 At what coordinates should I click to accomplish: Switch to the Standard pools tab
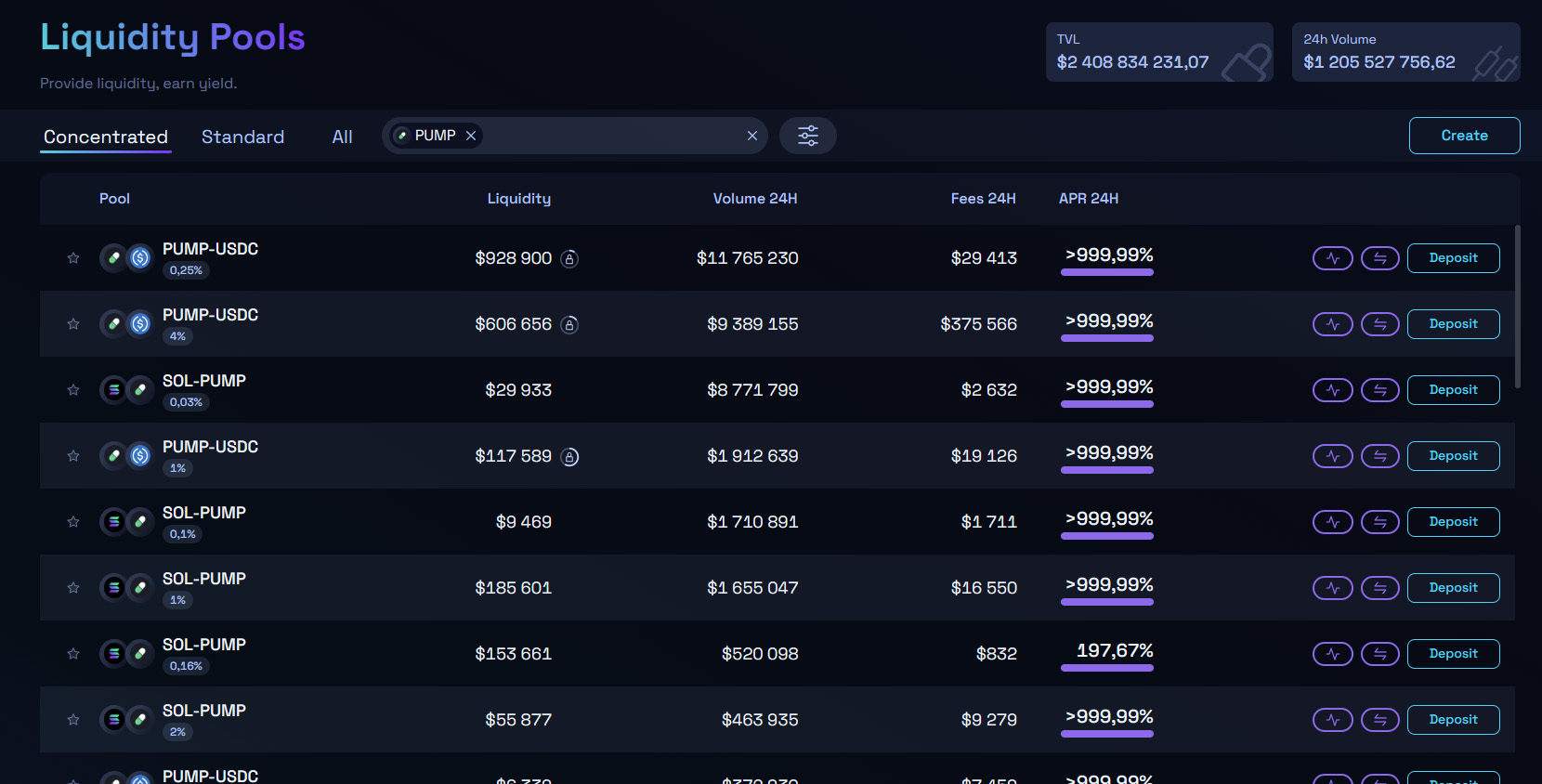pos(242,137)
